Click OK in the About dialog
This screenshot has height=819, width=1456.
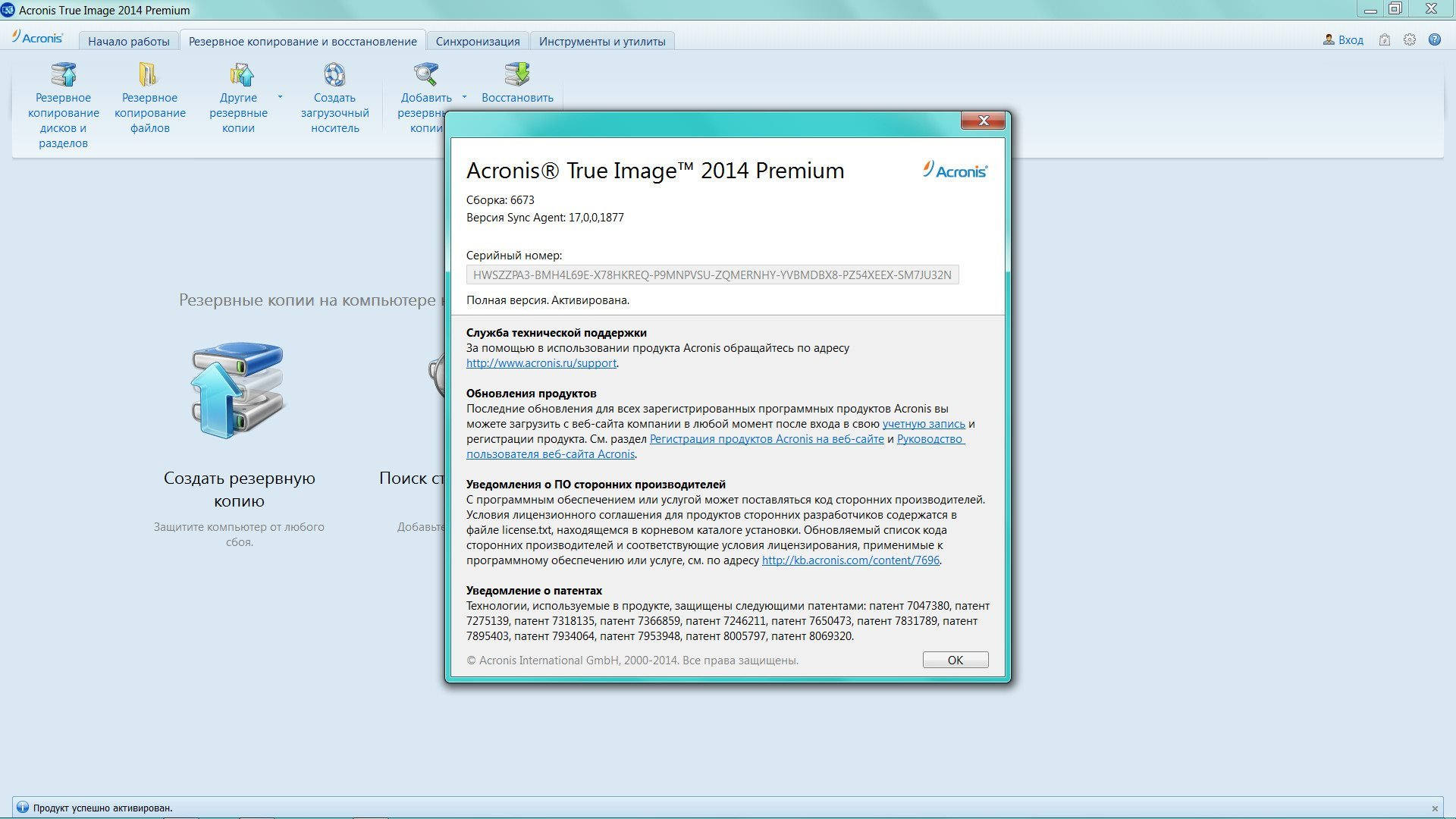pyautogui.click(x=955, y=660)
